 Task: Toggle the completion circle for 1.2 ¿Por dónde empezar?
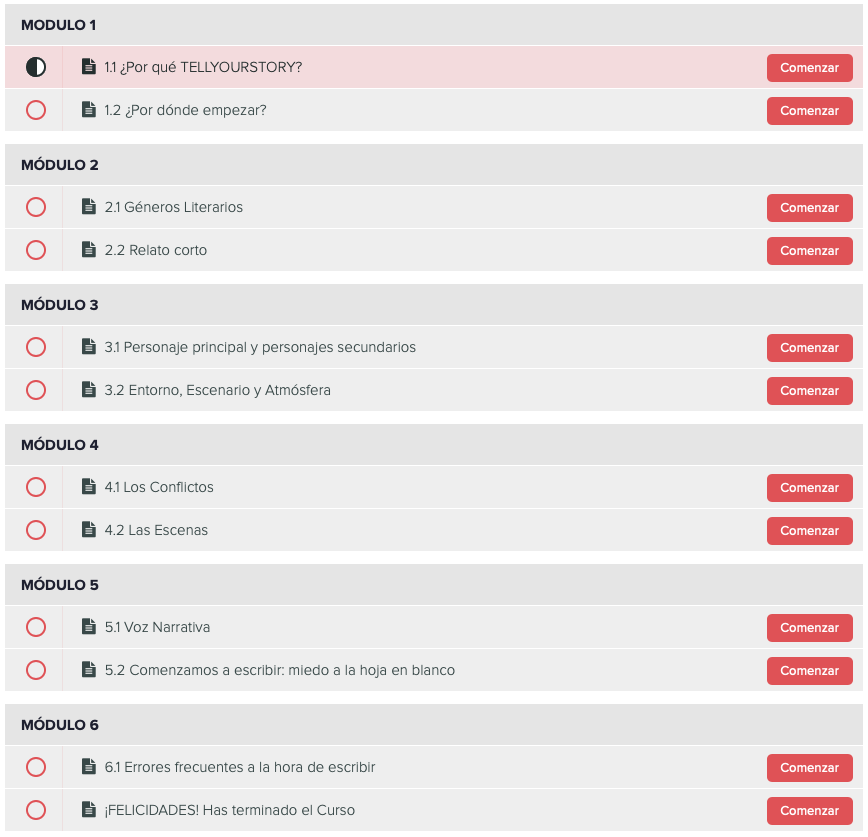pyautogui.click(x=36, y=110)
